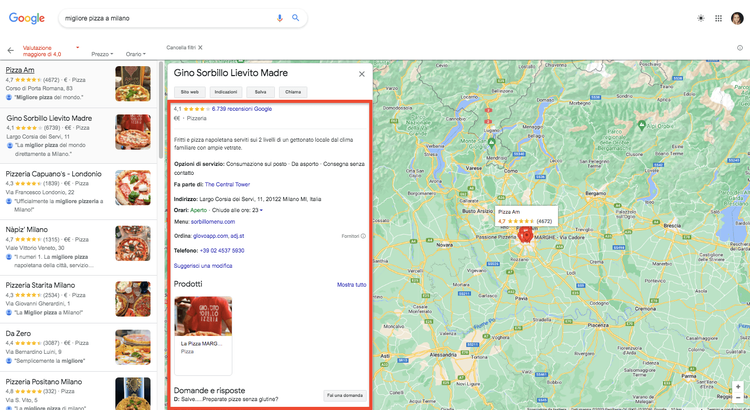750x410 pixels.
Task: Click the red Pizza Am map pin
Action: pyautogui.click(x=525, y=234)
